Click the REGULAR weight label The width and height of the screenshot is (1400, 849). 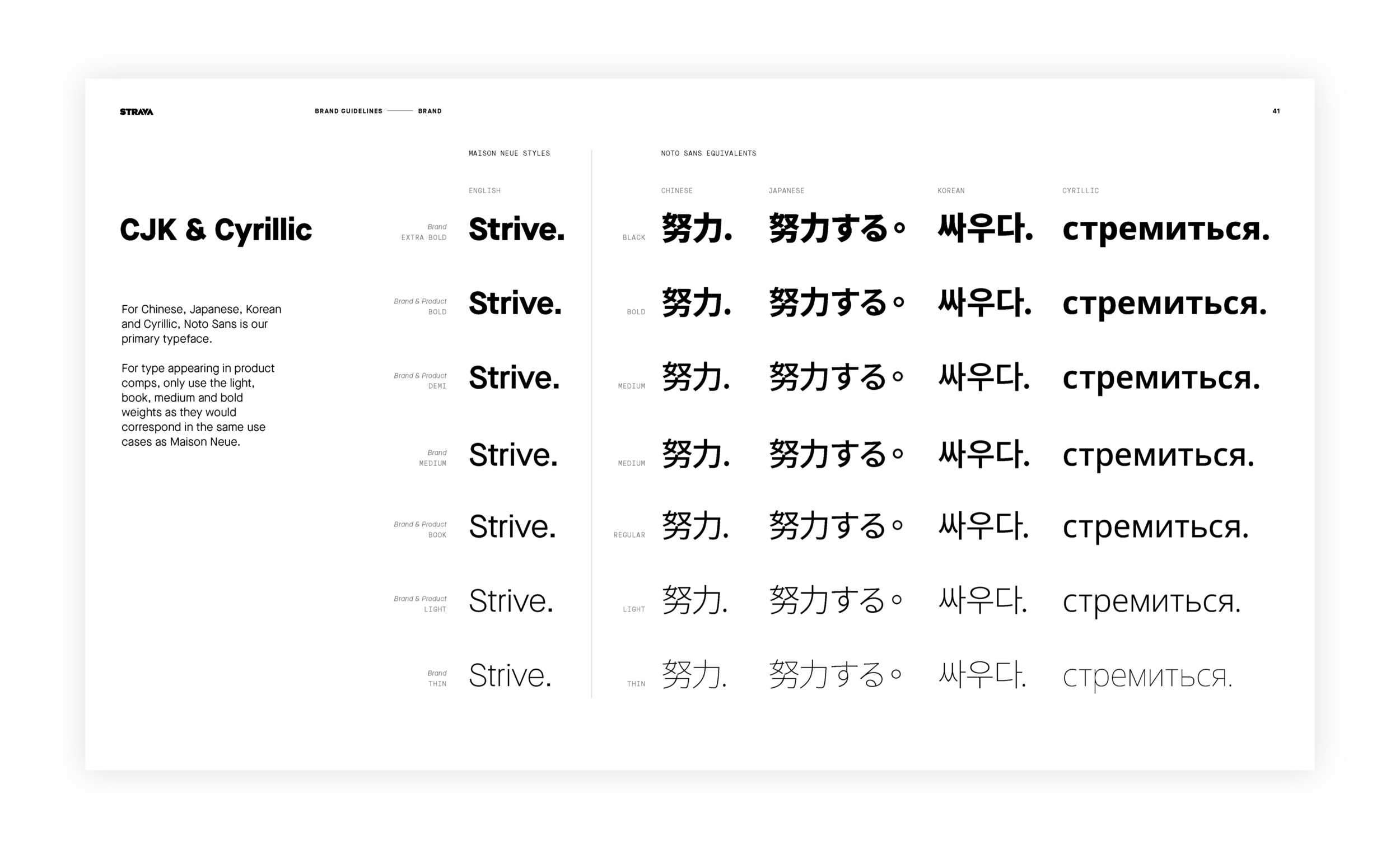tap(629, 535)
